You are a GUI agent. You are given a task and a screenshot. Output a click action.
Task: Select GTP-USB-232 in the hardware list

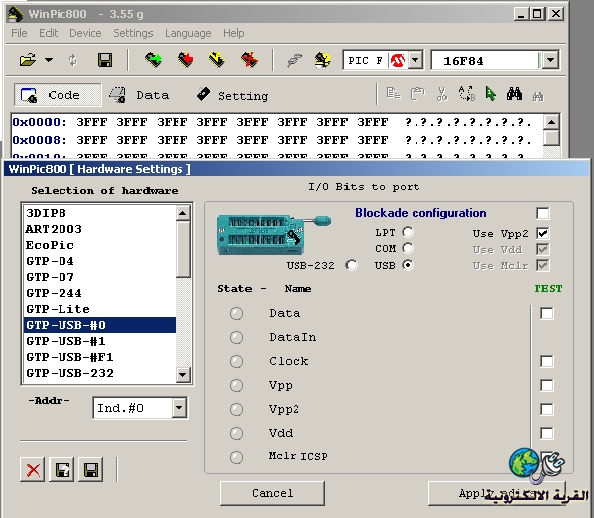pyautogui.click(x=100, y=373)
